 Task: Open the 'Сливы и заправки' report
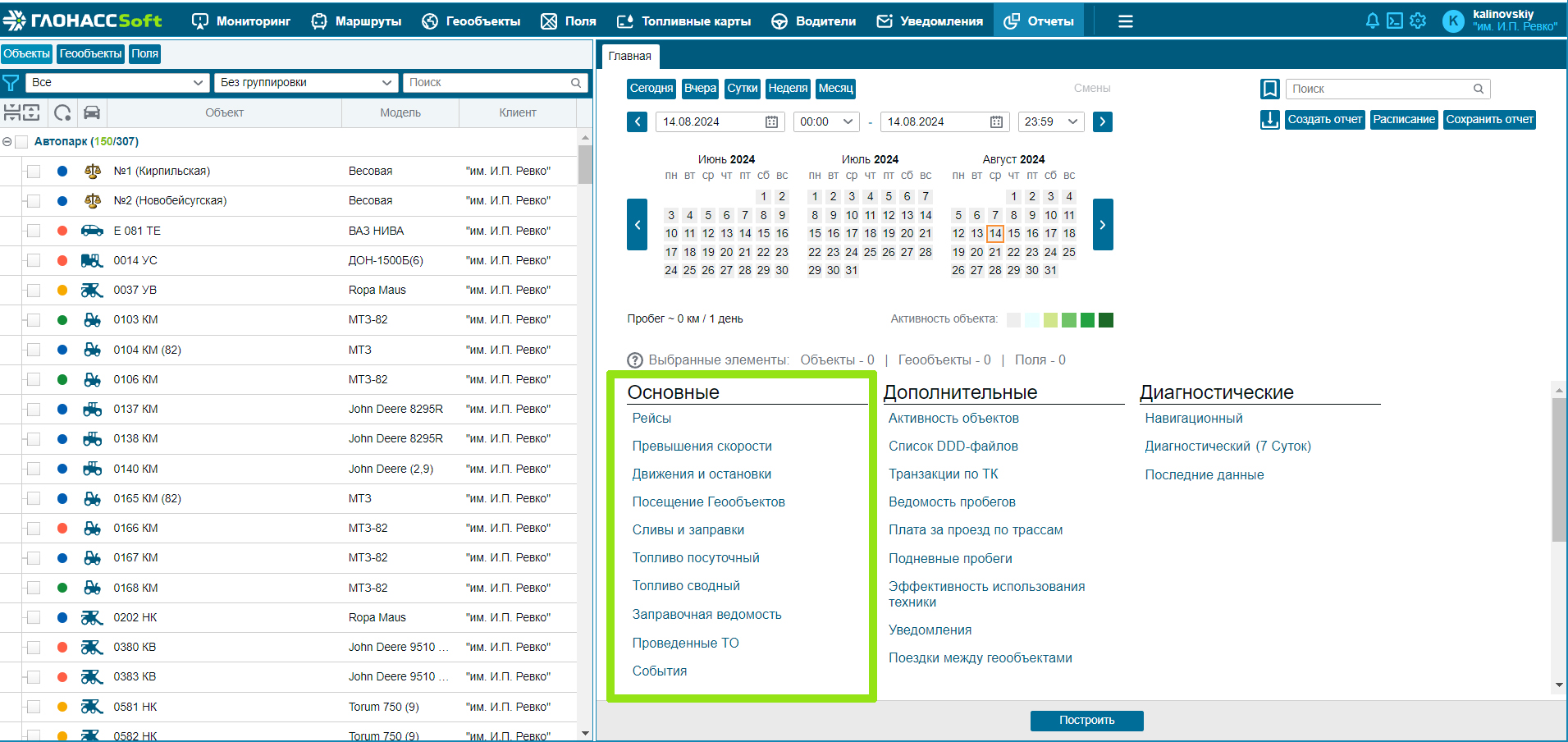tap(688, 530)
